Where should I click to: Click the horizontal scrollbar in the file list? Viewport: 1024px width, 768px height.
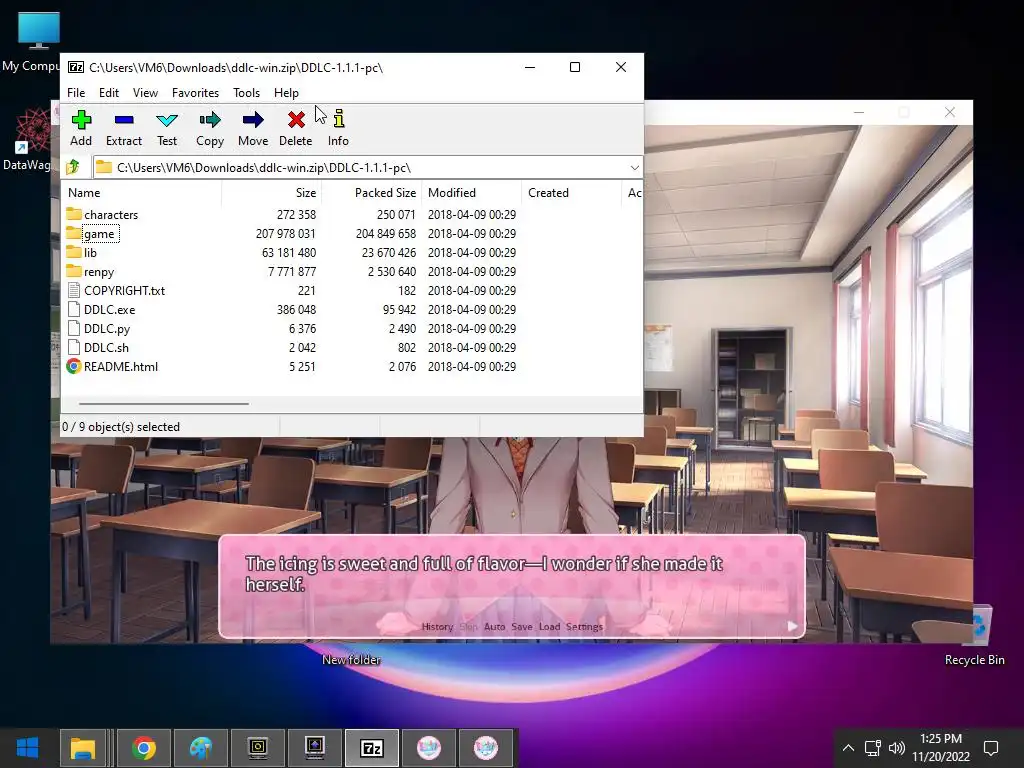[x=163, y=404]
